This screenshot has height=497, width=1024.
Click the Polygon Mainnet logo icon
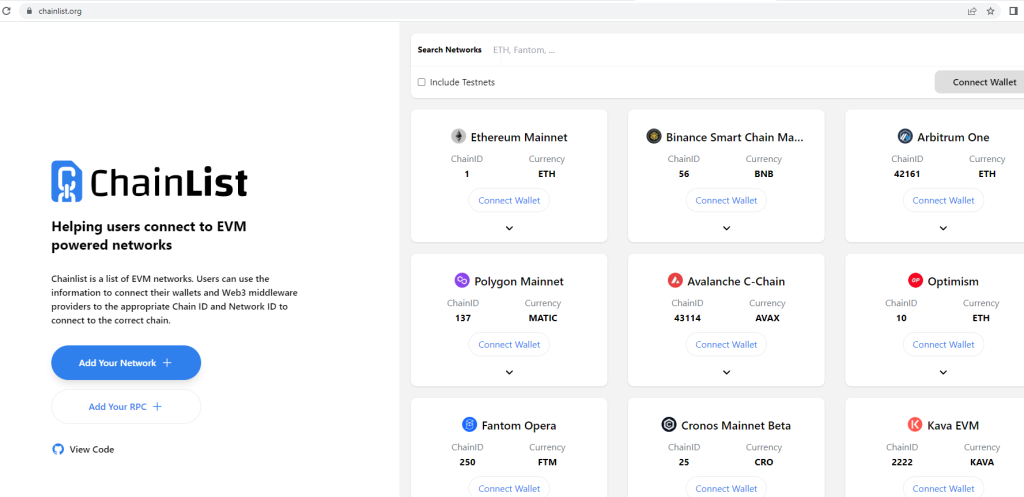coord(462,281)
